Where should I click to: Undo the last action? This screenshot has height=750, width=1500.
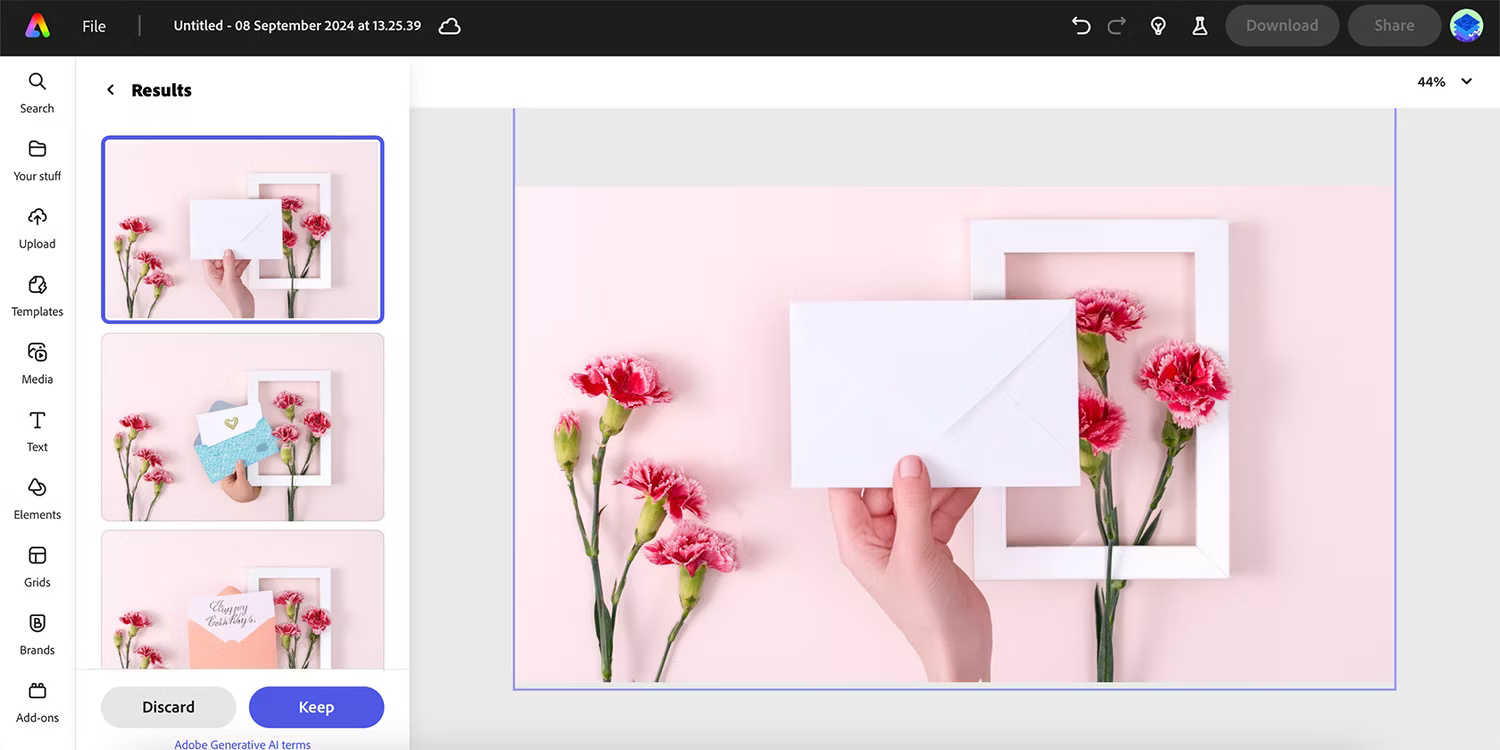1080,26
